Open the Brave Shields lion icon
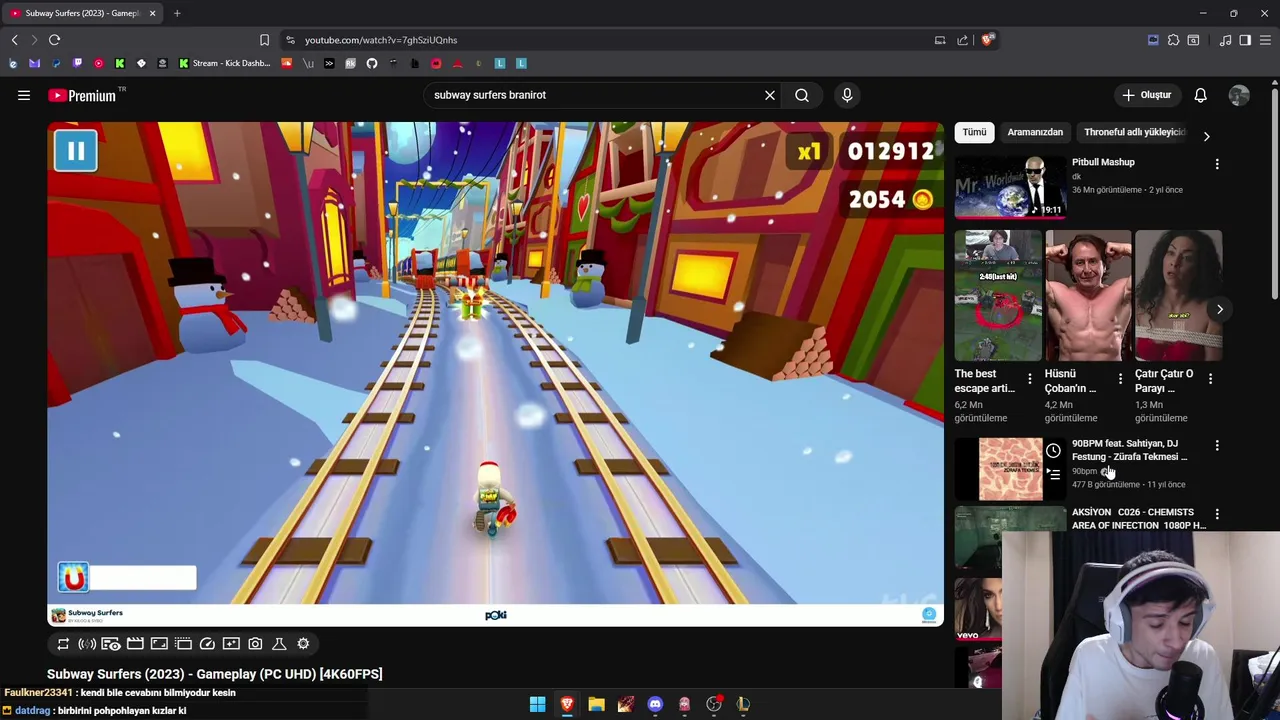Screen dimensions: 1280x720 (x=987, y=40)
